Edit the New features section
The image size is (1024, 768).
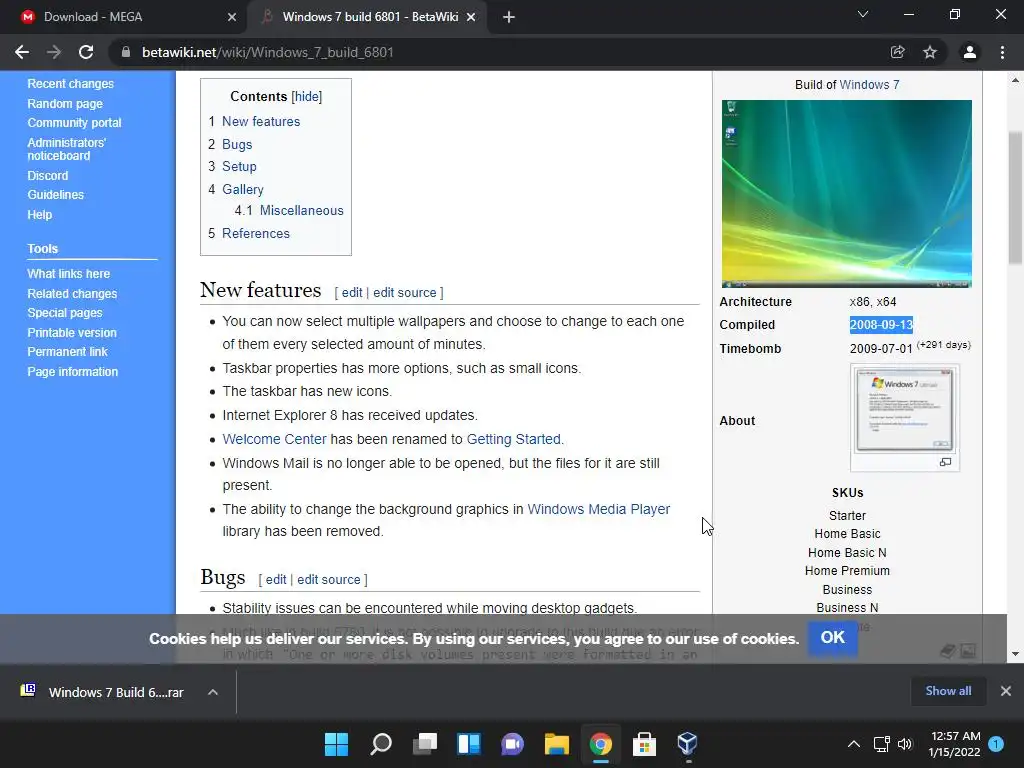[x=352, y=293]
